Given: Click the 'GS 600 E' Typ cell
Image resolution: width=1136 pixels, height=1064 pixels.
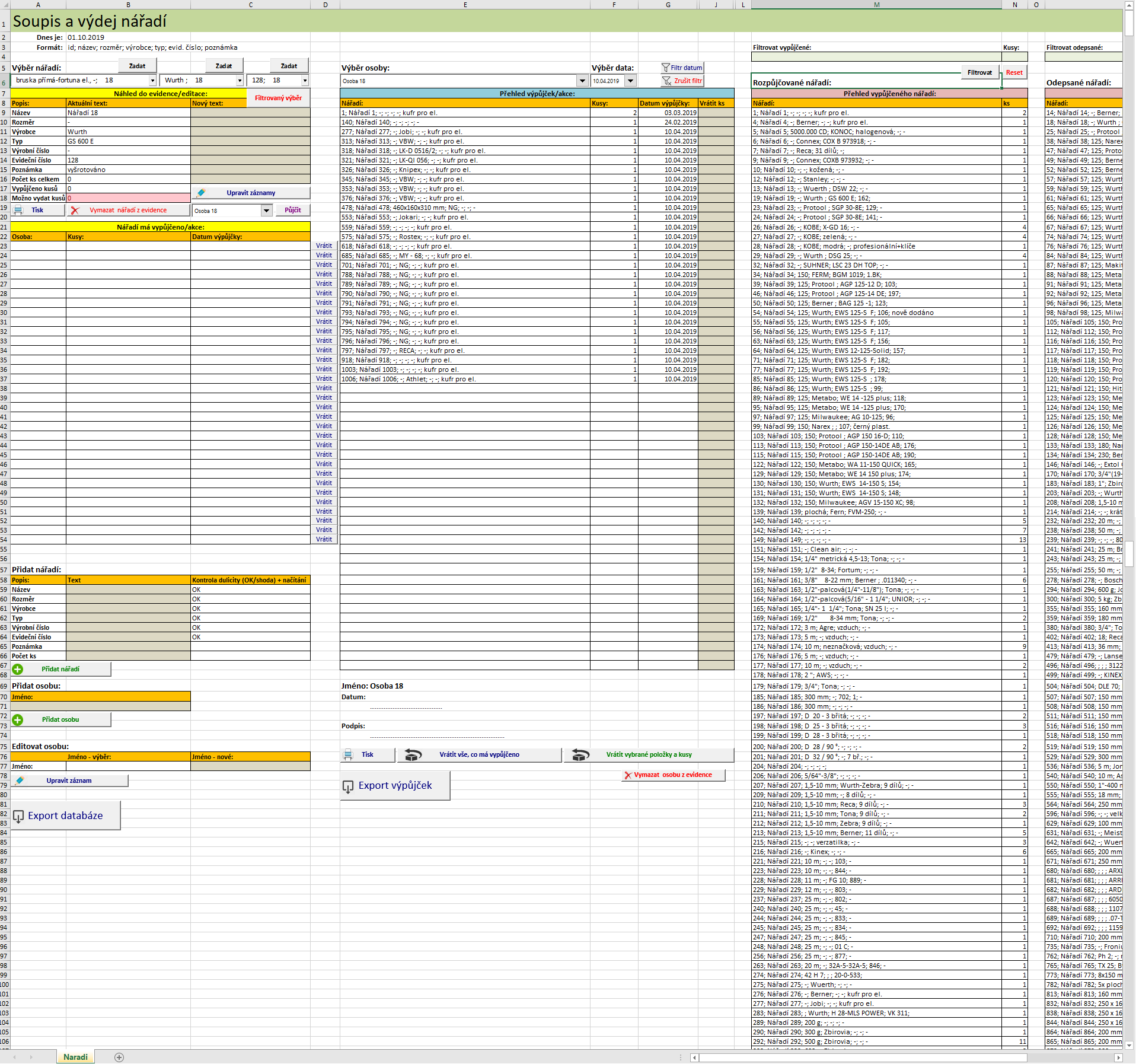Looking at the screenshot, I should 128,141.
